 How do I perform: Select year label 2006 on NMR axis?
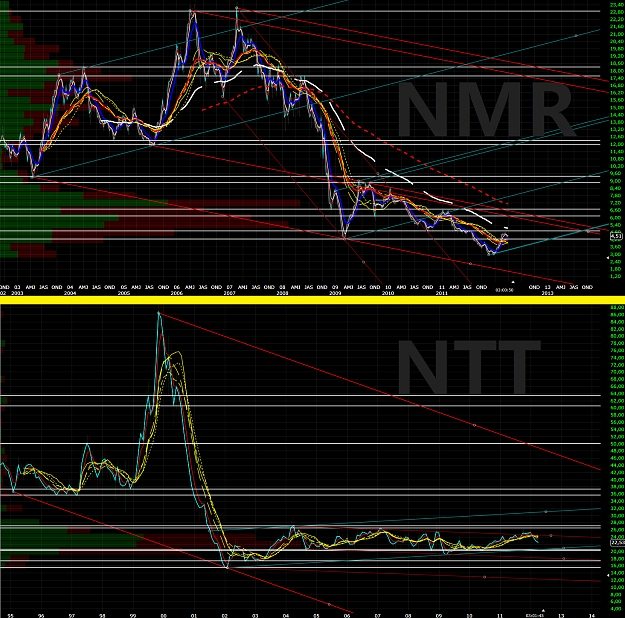pyautogui.click(x=177, y=293)
